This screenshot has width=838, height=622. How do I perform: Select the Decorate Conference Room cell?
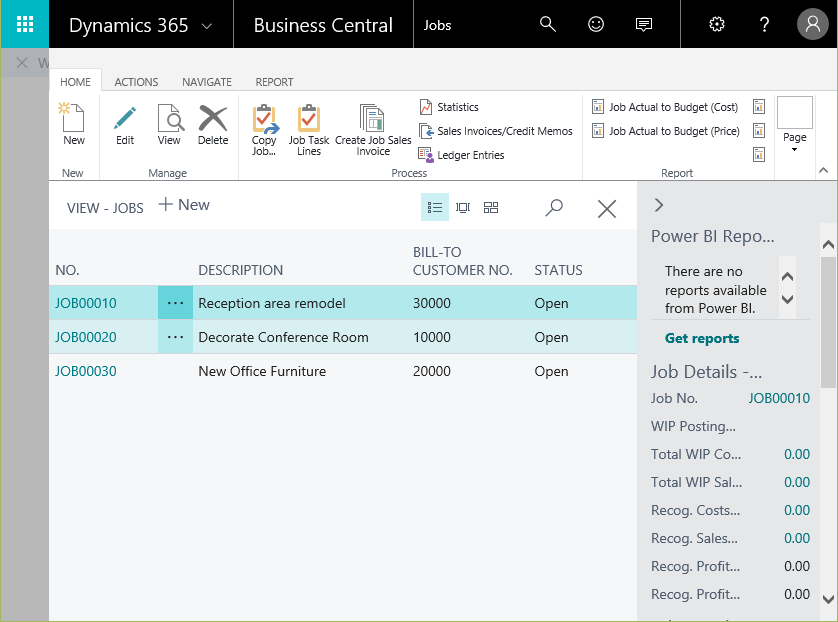[x=283, y=337]
